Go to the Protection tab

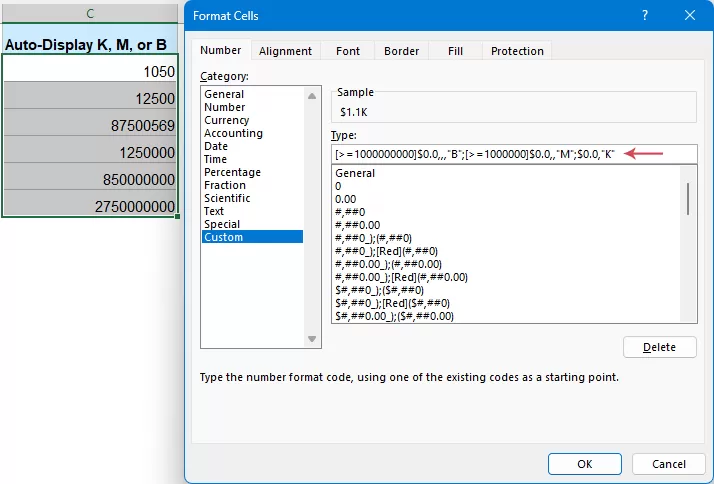[x=517, y=51]
